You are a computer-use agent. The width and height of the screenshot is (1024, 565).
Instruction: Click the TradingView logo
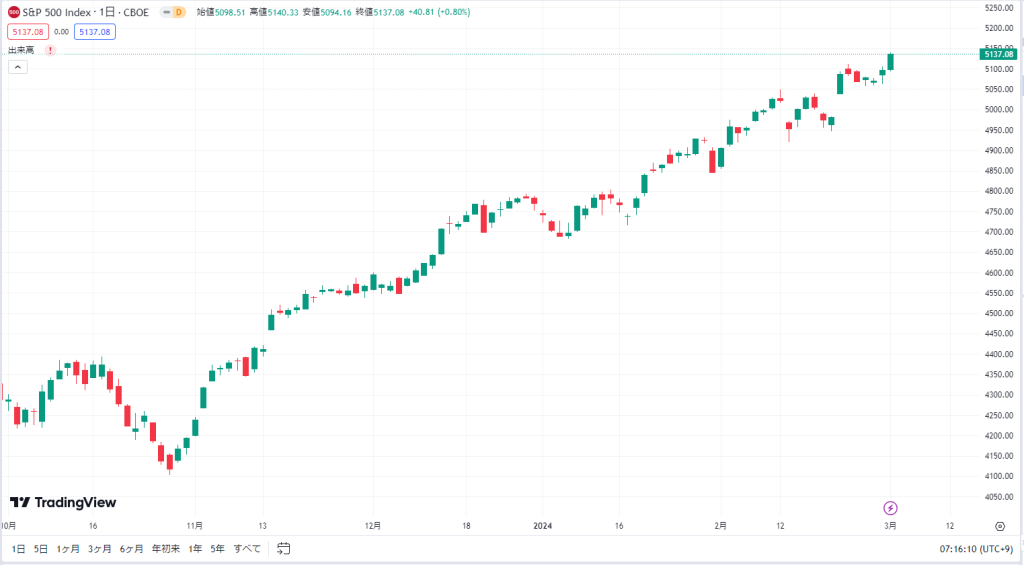[x=63, y=502]
